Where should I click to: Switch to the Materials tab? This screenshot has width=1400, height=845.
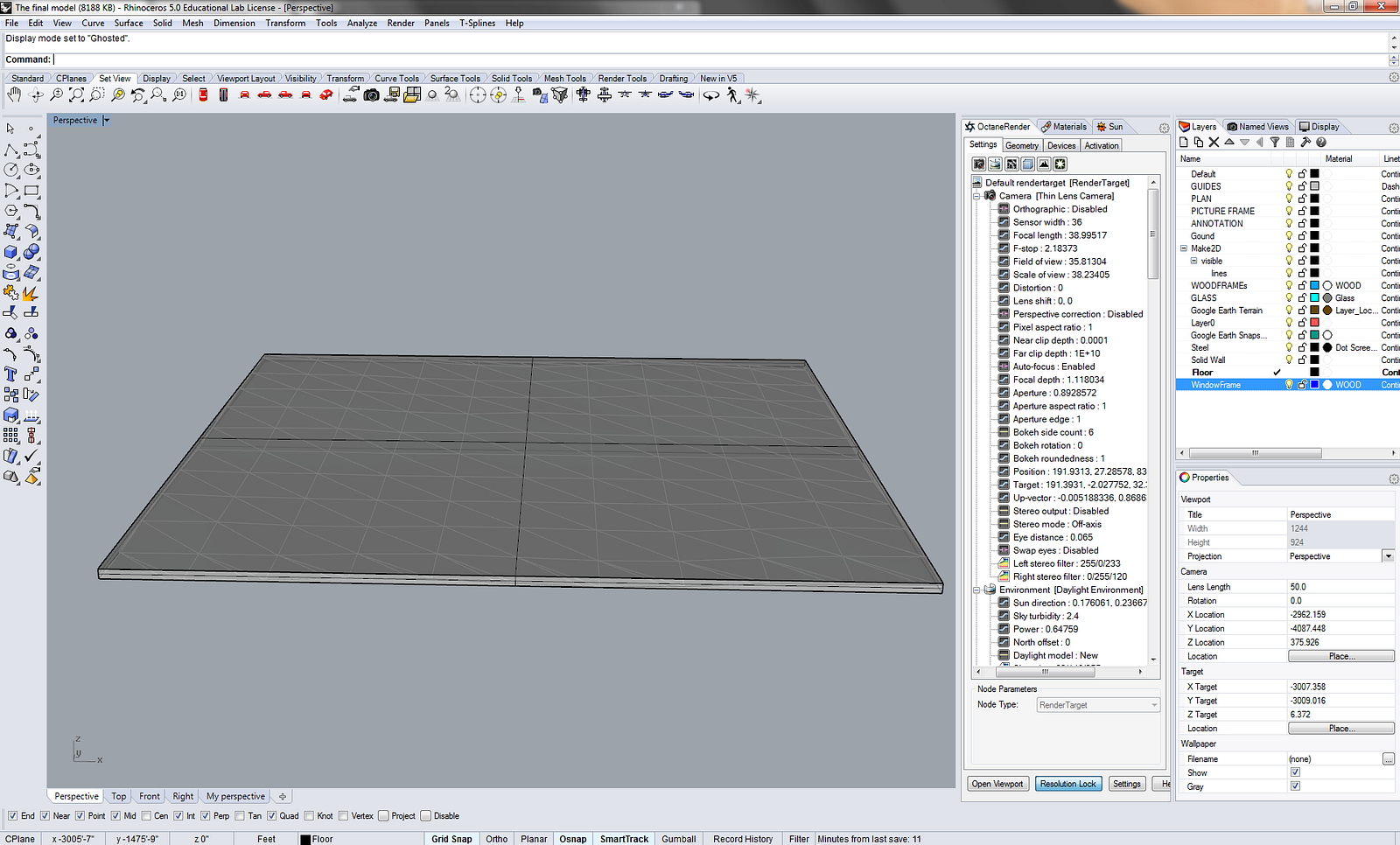click(x=1064, y=127)
